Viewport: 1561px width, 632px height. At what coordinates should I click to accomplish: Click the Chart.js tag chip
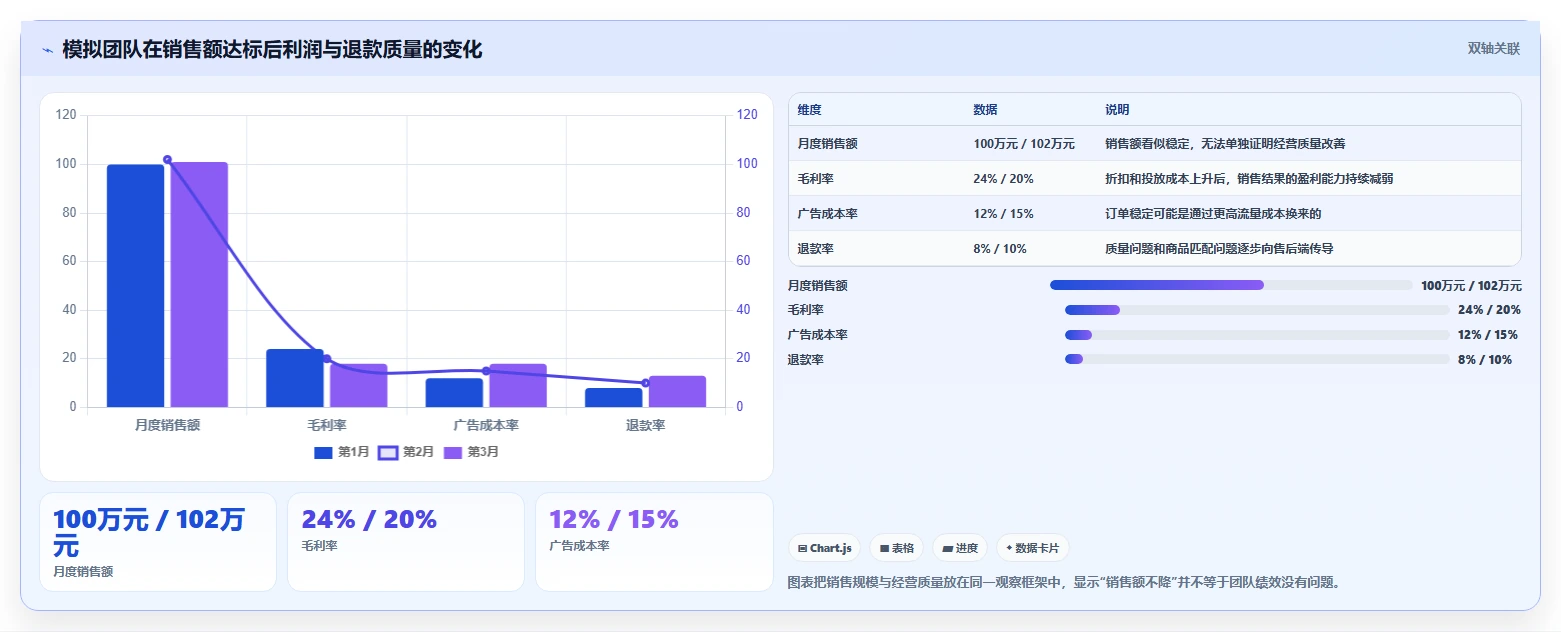click(824, 548)
